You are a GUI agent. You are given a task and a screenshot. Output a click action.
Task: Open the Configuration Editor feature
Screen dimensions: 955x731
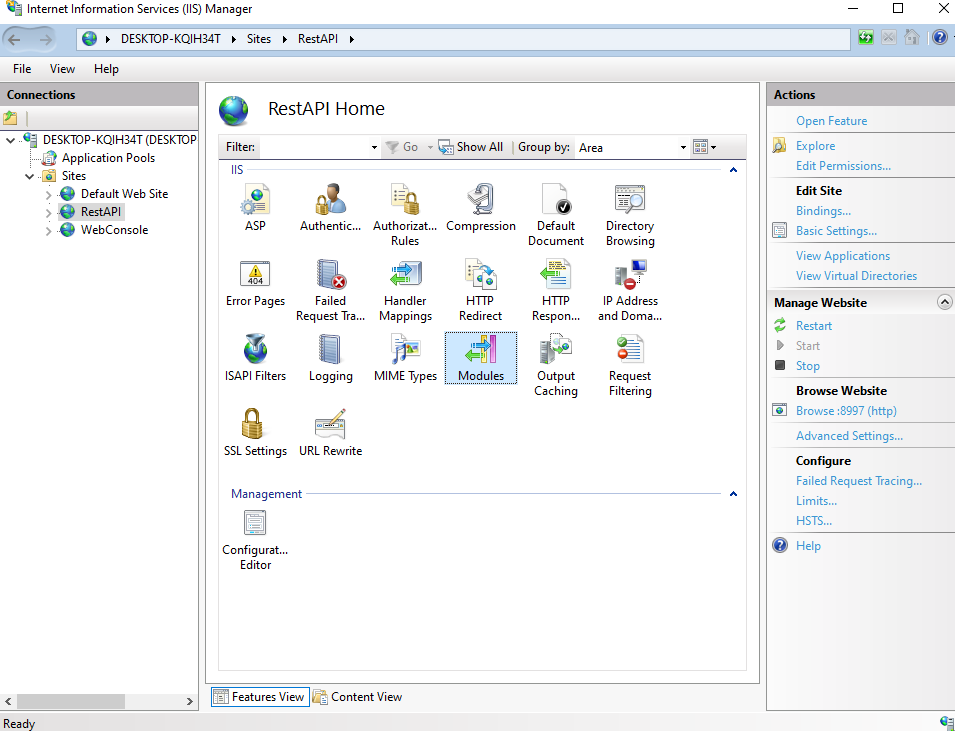[x=255, y=540]
